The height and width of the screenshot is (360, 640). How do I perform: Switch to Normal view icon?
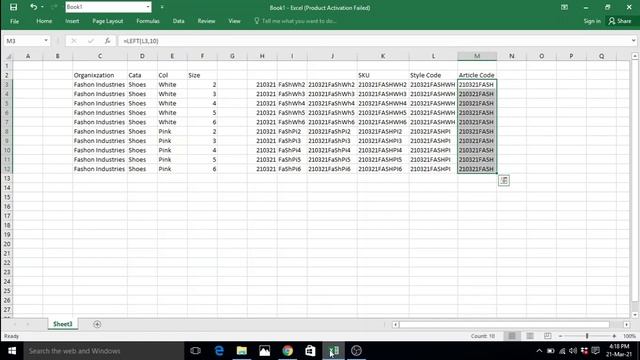[512, 336]
